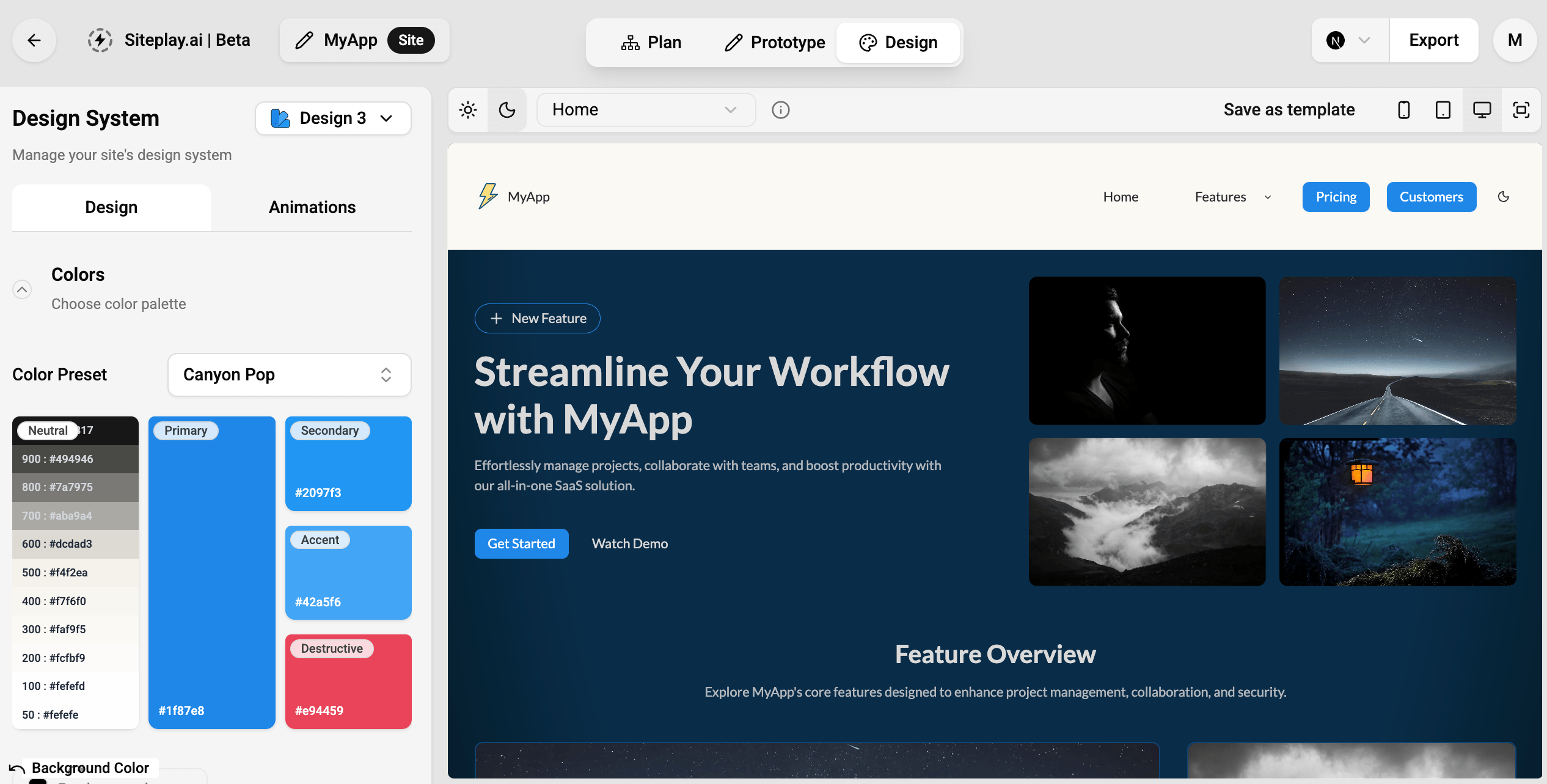
Task: Pick neutral shade 700 : #aba9a4
Action: [x=75, y=516]
